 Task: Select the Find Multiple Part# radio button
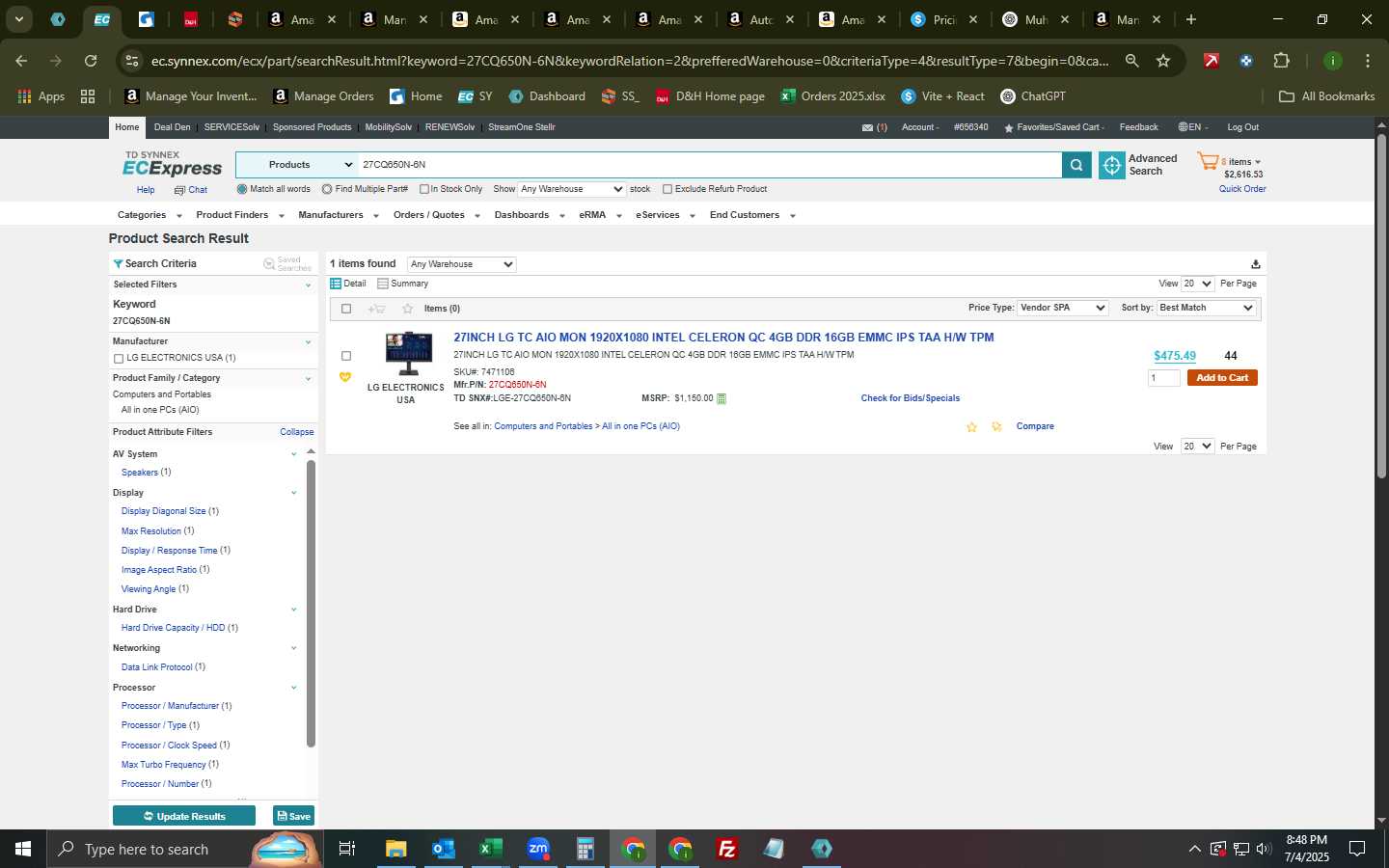(327, 189)
